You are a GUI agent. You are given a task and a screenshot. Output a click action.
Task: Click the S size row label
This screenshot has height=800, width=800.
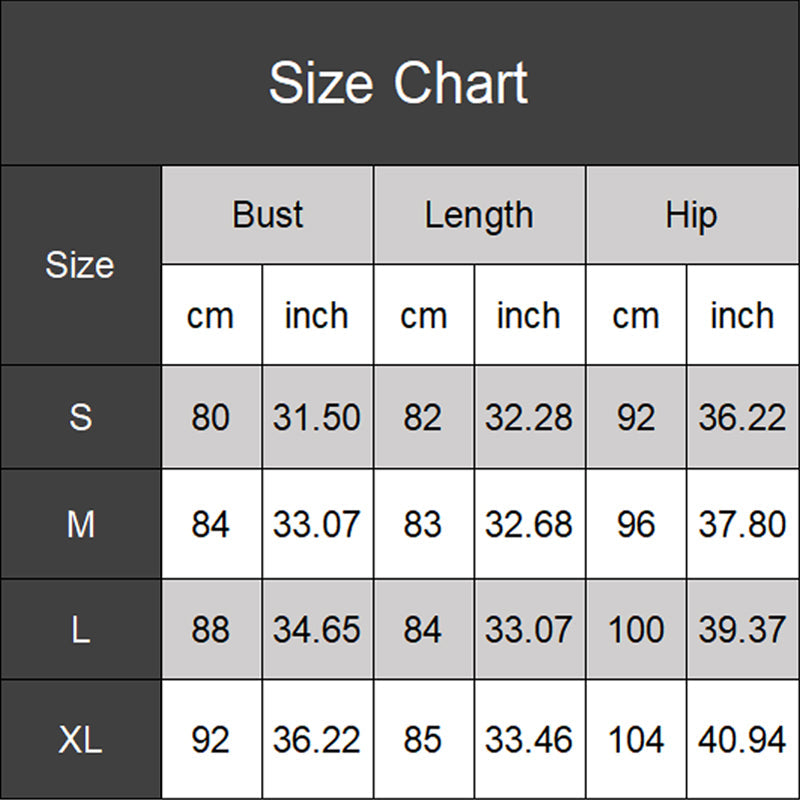click(80, 417)
